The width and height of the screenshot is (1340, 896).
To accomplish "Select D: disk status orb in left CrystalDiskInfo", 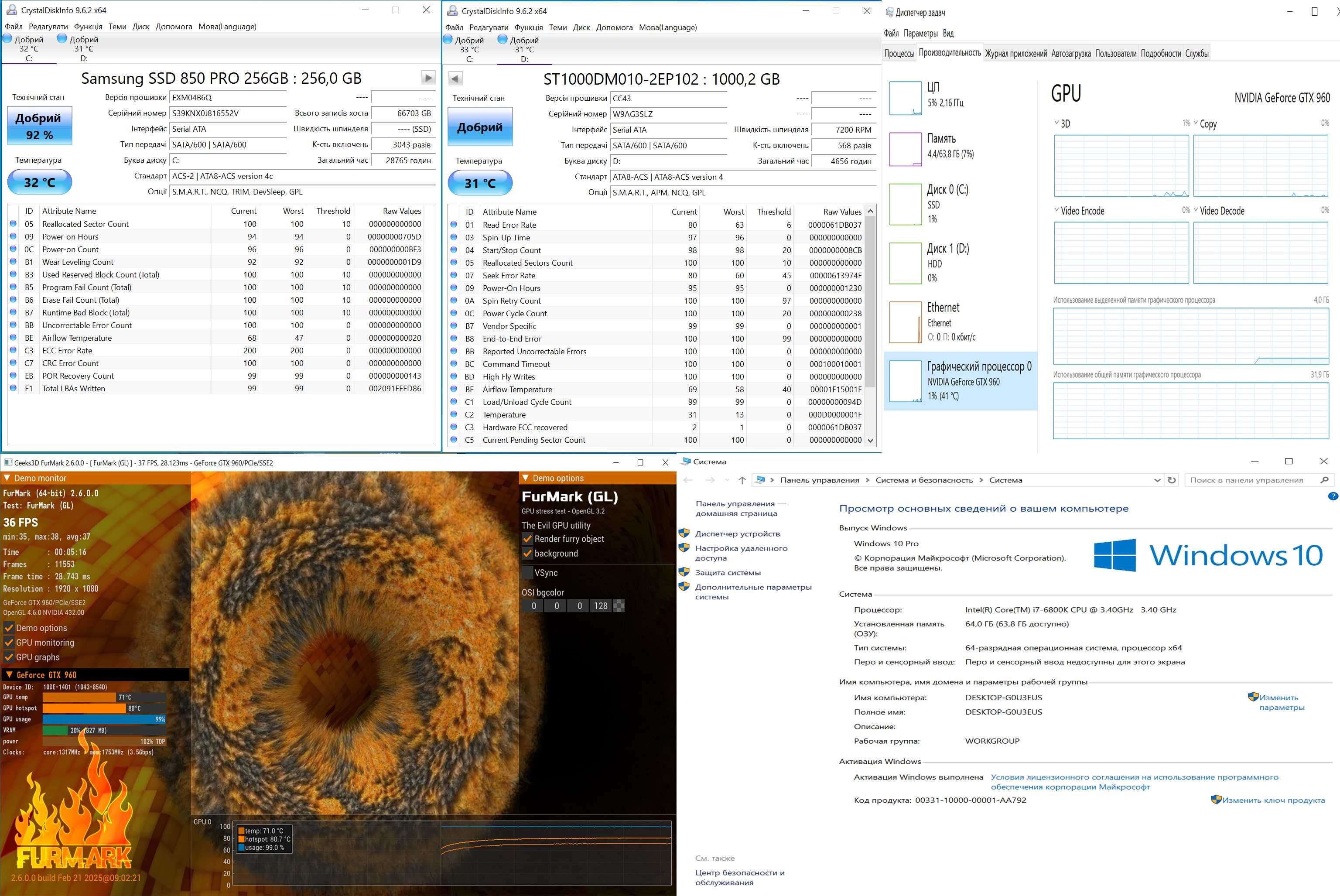I will (62, 38).
